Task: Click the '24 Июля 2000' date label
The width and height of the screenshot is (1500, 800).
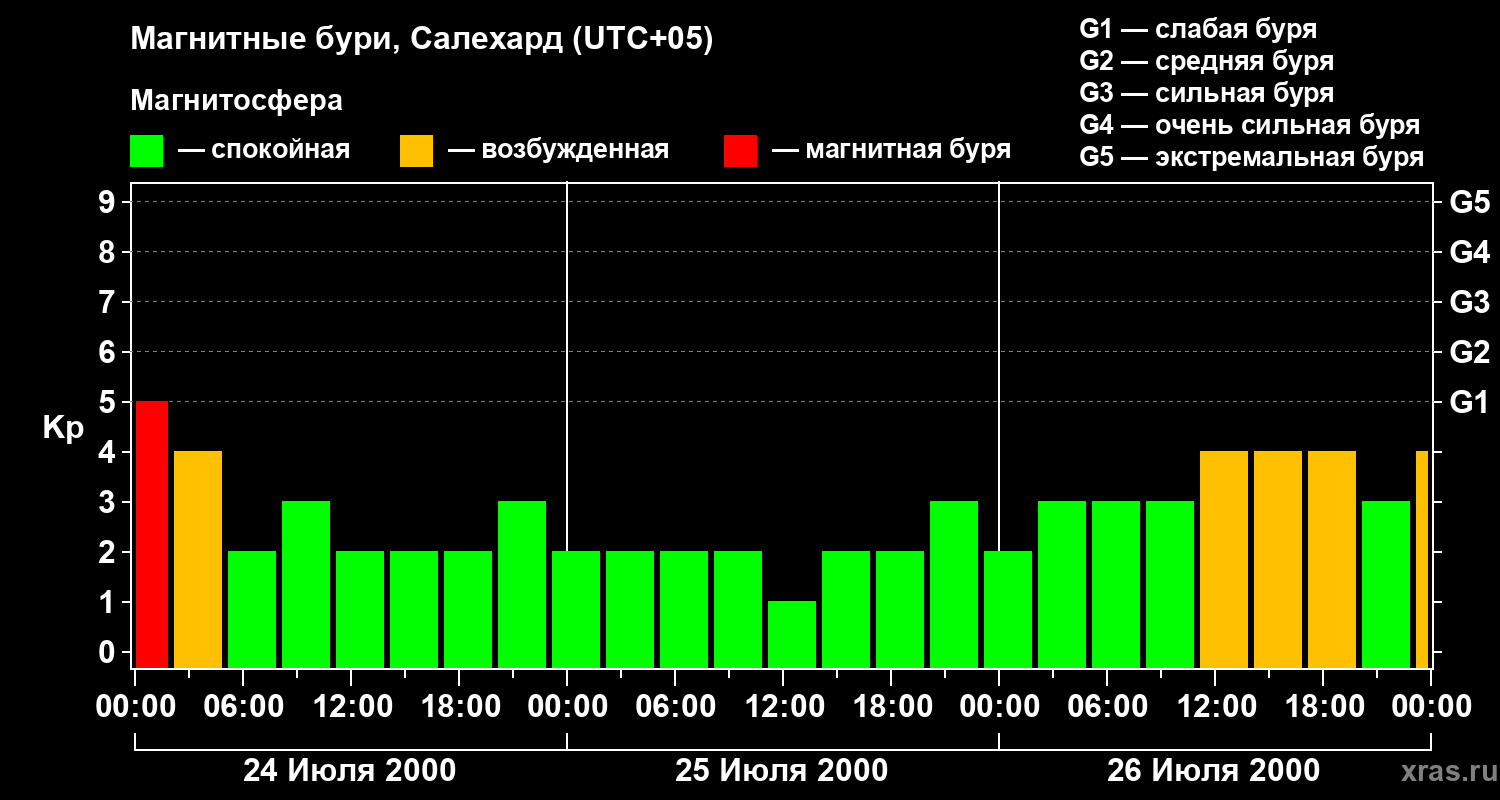Action: [x=350, y=771]
